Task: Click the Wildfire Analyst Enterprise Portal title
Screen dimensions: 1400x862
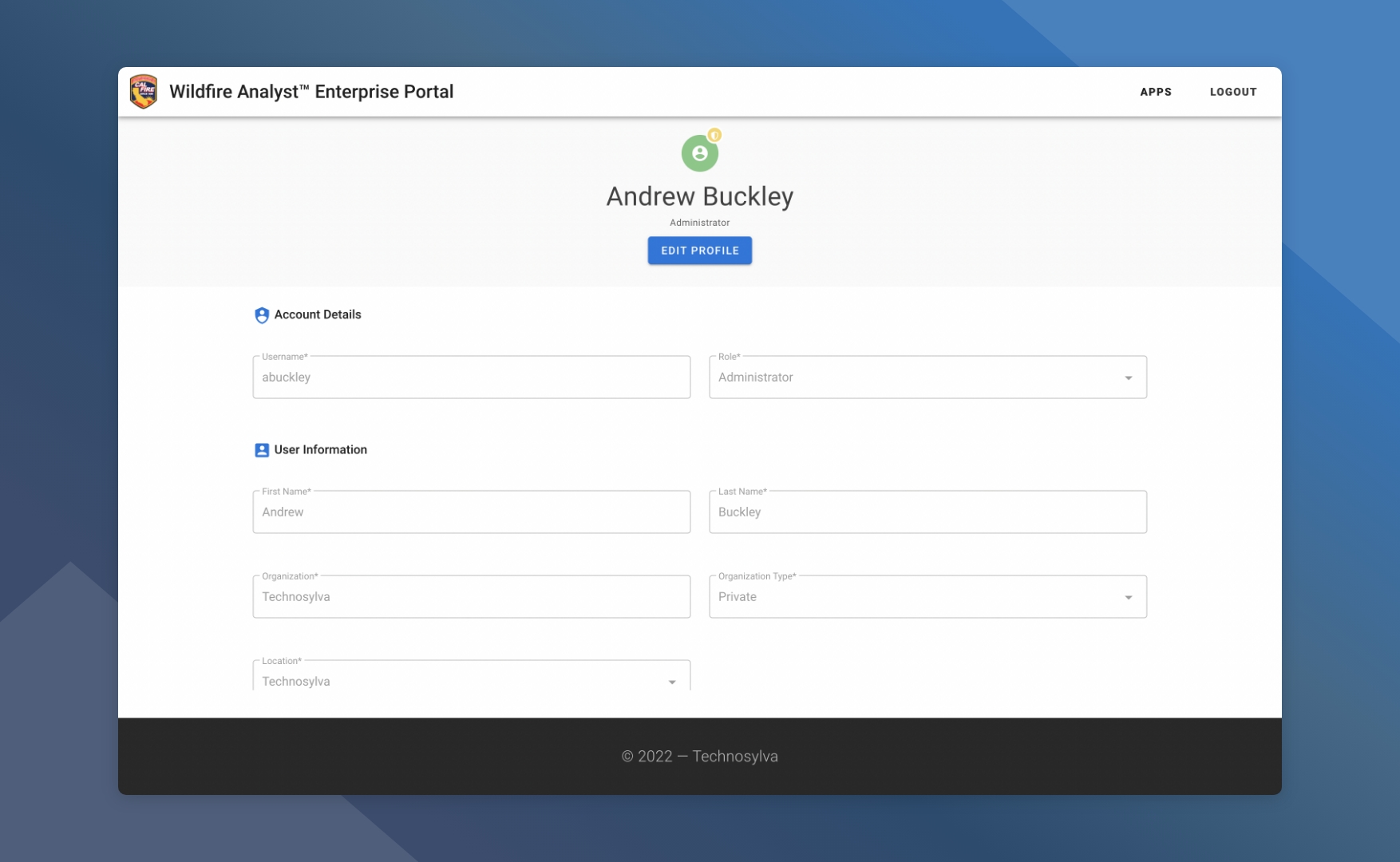Action: (x=311, y=92)
